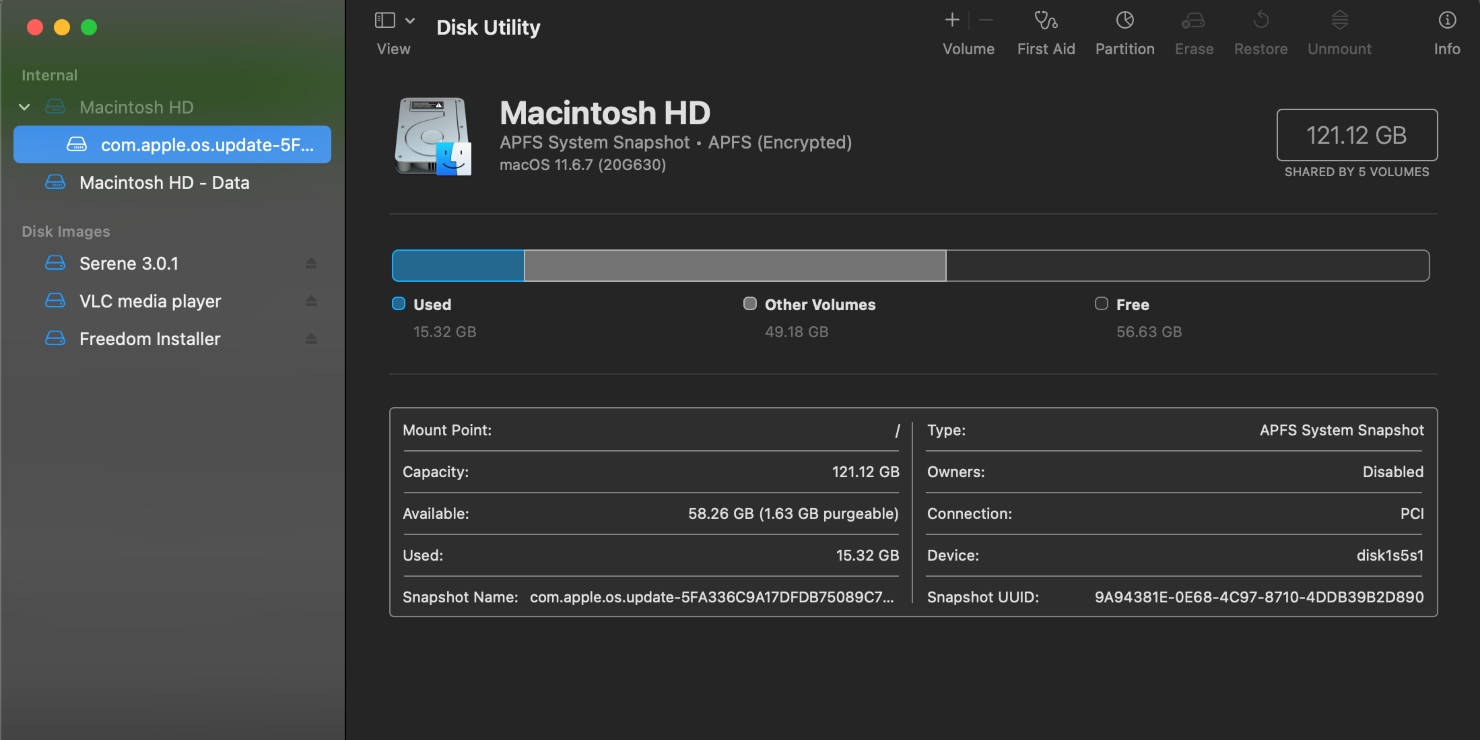The image size is (1480, 740).
Task: Toggle the sidebar view icon
Action: click(x=385, y=20)
